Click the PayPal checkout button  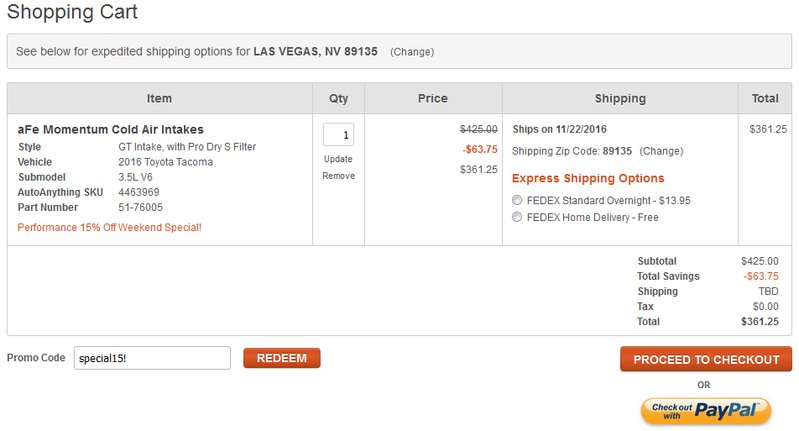point(706,411)
